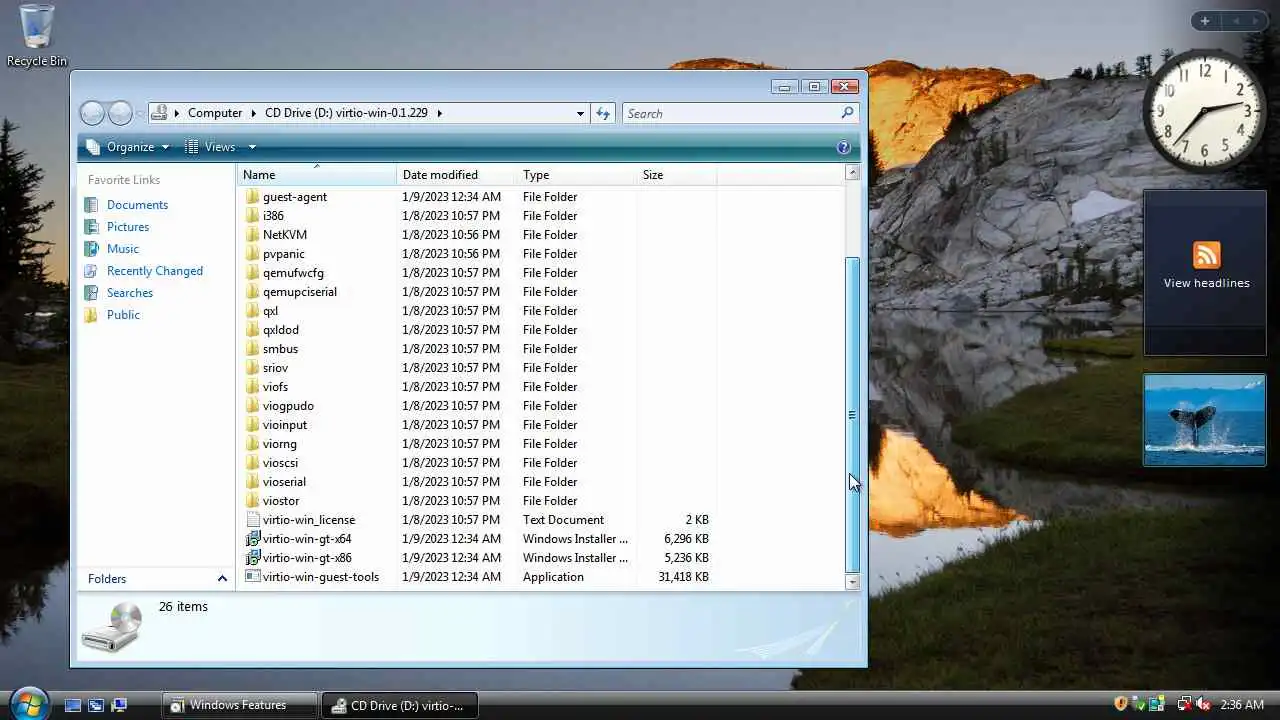Sort by the Name column header
Image resolution: width=1280 pixels, height=720 pixels.
pyautogui.click(x=316, y=175)
